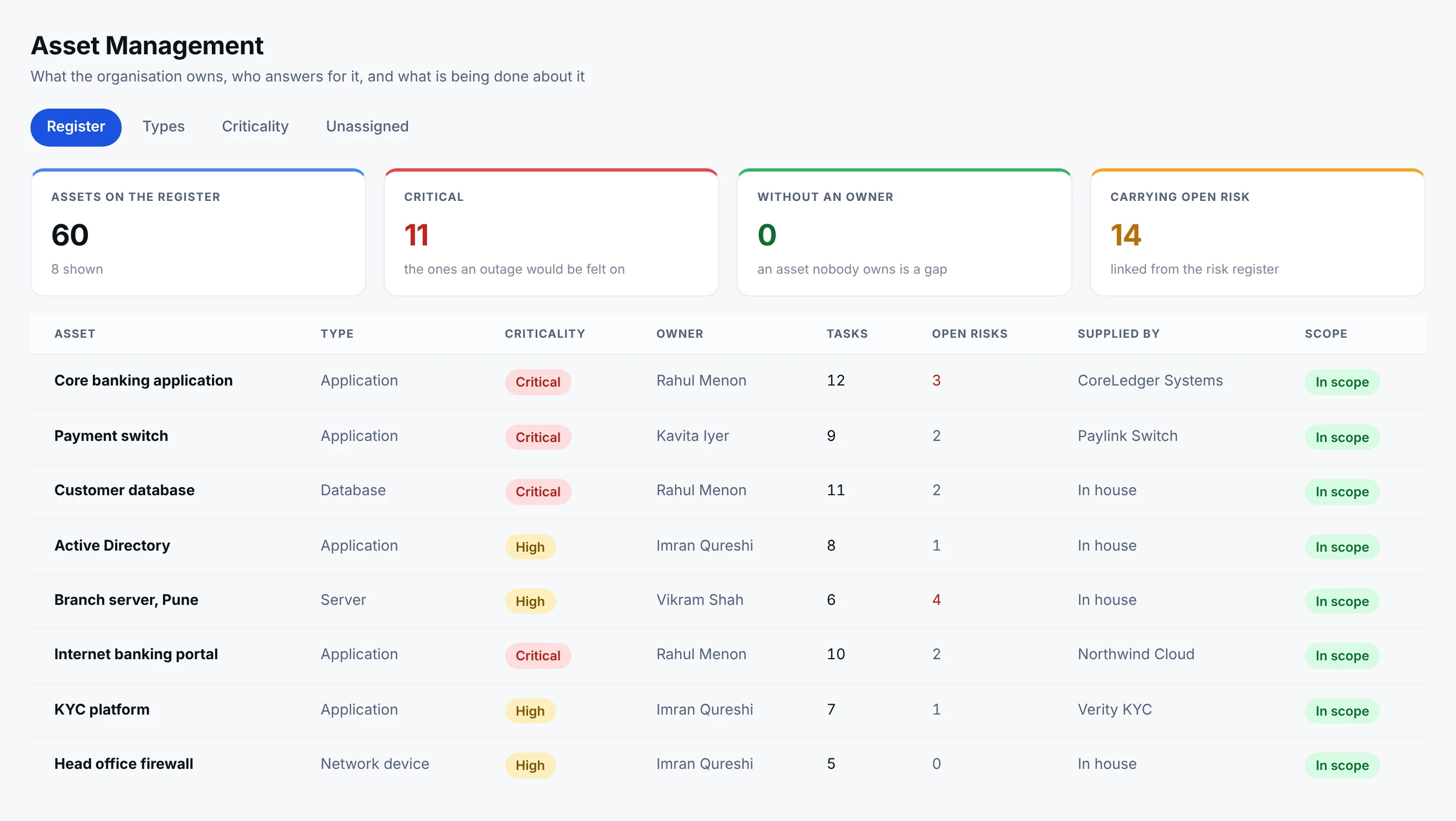Screen dimensions: 1456x821
Task: Click the red open risks 3 value
Action: pyautogui.click(x=937, y=381)
